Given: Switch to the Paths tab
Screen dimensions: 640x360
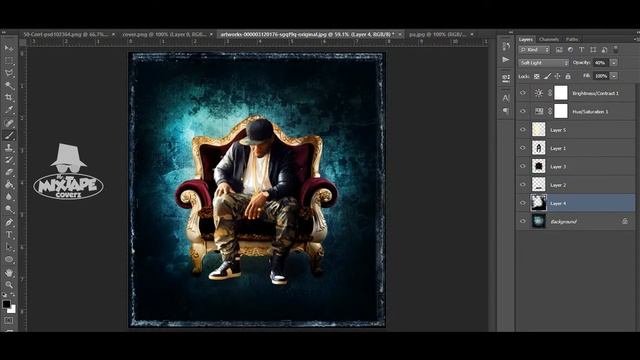Looking at the screenshot, I should click(572, 40).
